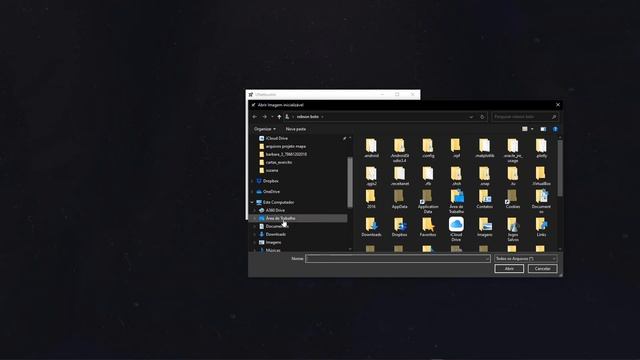The height and width of the screenshot is (360, 640).
Task: Click the Abrir button
Action: [509, 269]
